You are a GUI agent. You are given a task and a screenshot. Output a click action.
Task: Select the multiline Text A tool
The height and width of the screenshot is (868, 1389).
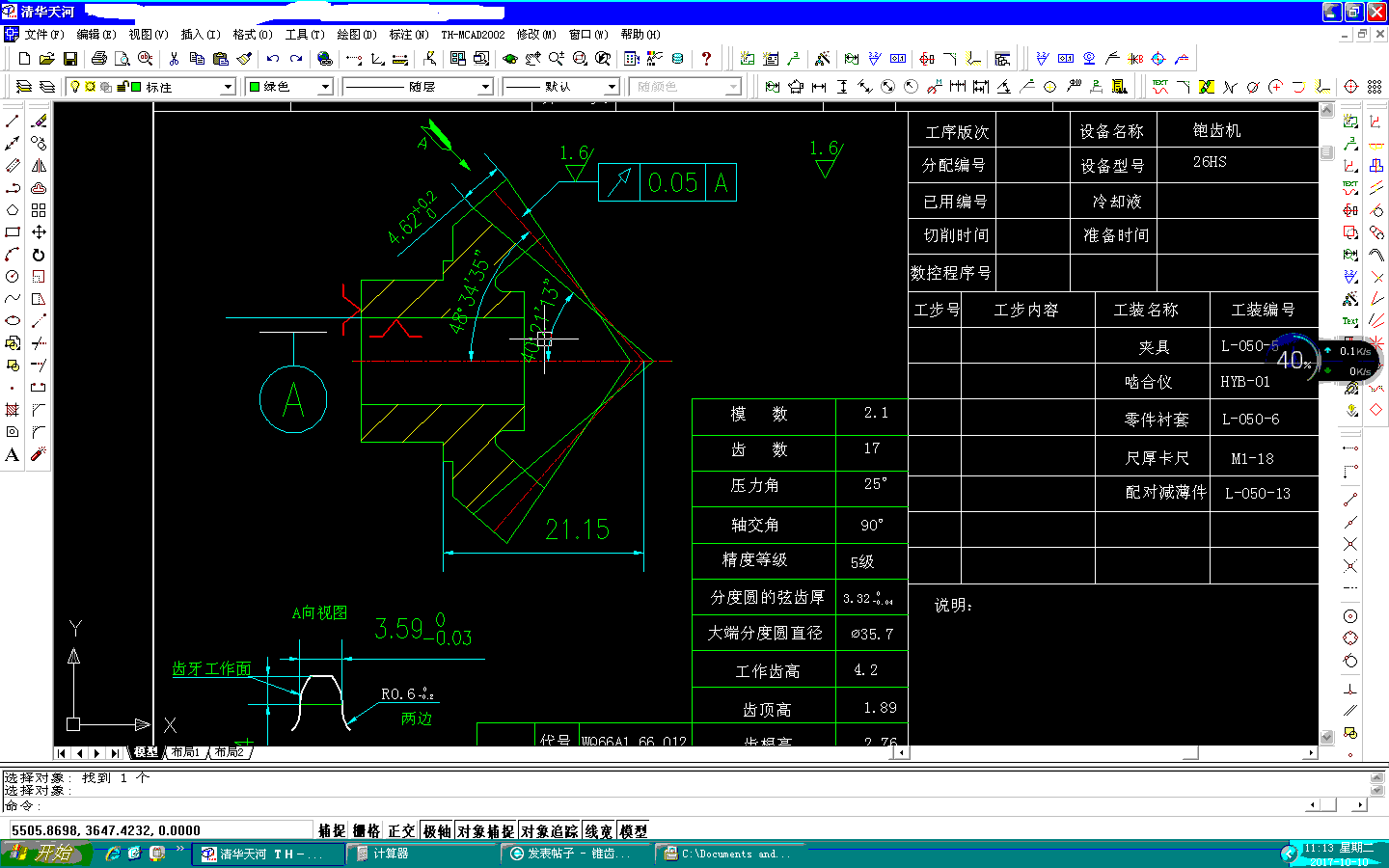tap(13, 454)
